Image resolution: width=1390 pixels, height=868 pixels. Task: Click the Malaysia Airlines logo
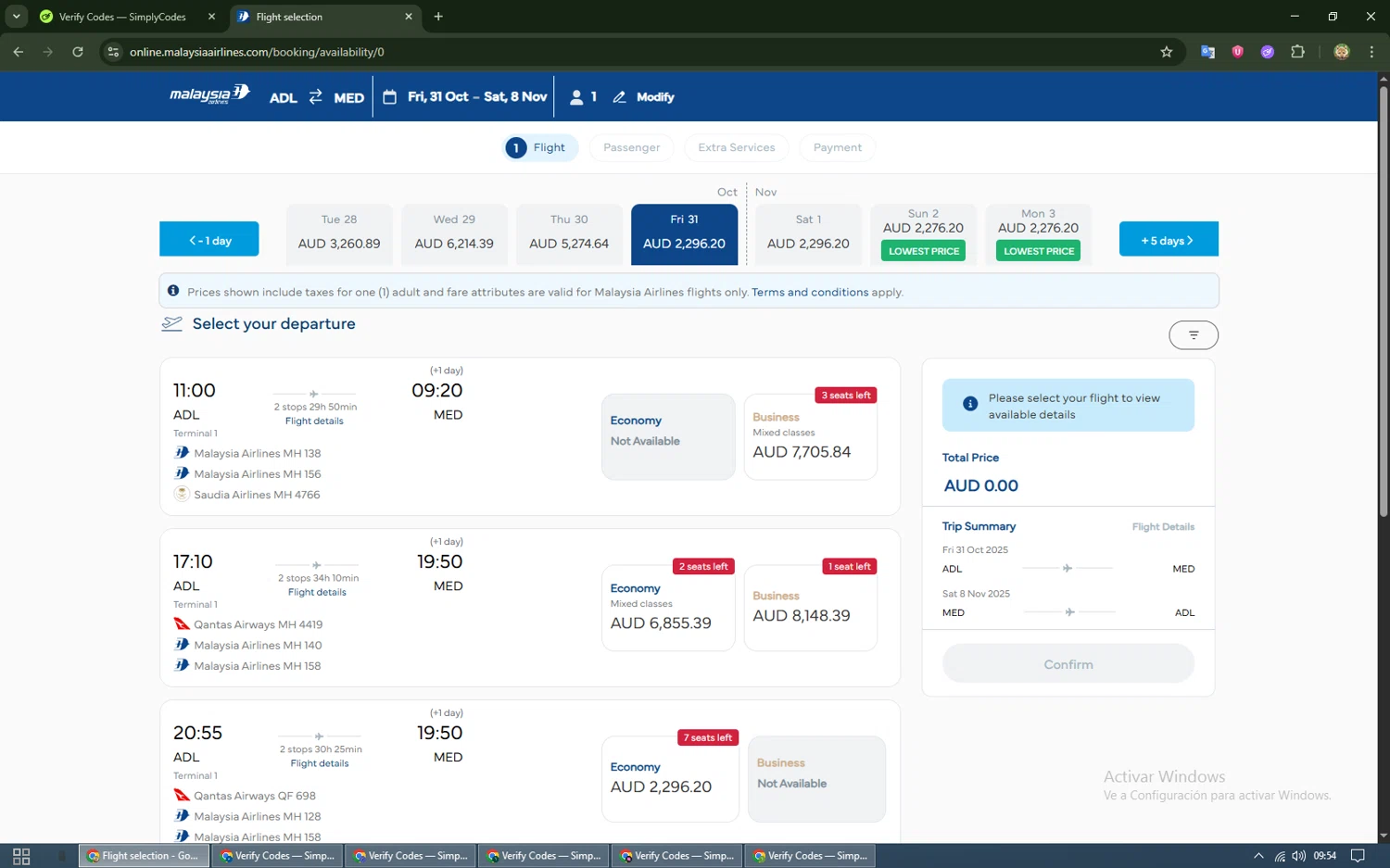[209, 94]
